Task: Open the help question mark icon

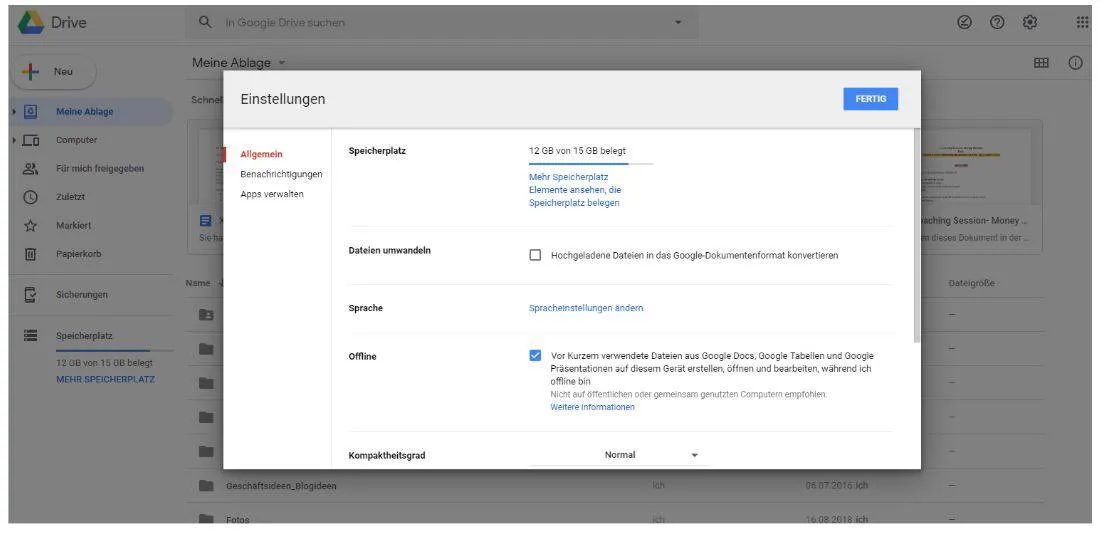Action: pyautogui.click(x=997, y=22)
